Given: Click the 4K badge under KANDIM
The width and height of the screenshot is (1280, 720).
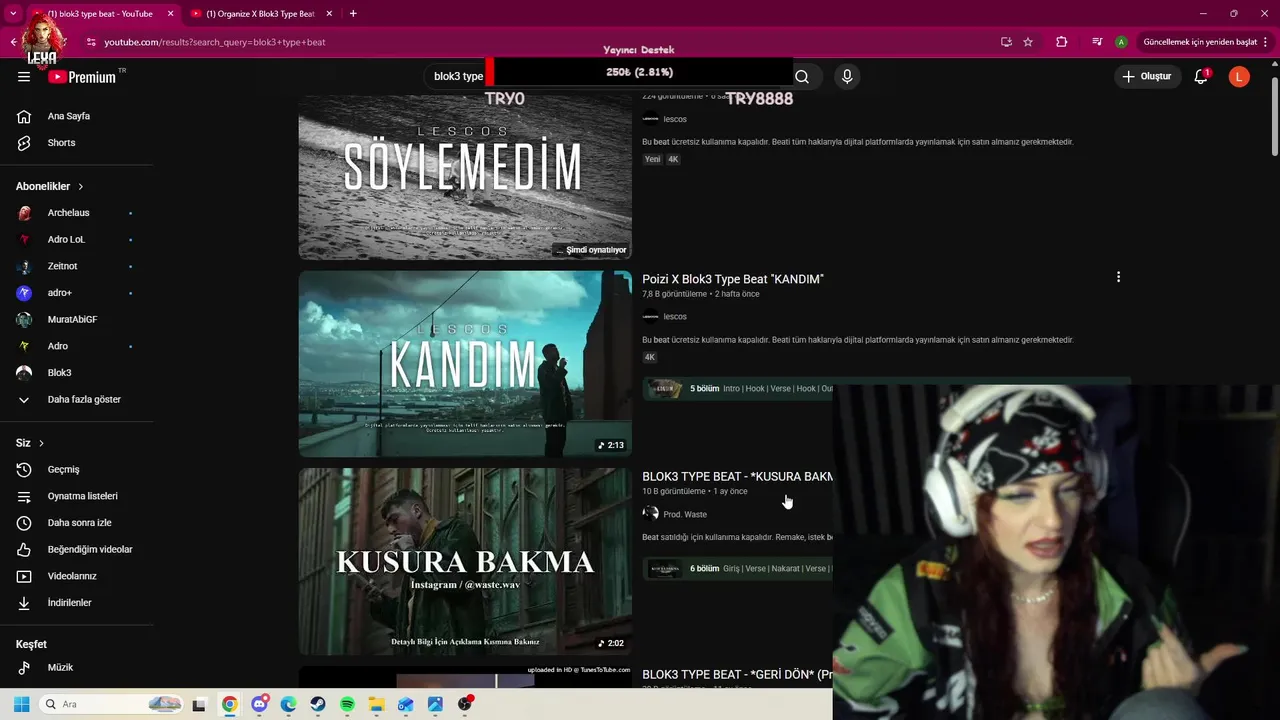Looking at the screenshot, I should (x=650, y=357).
